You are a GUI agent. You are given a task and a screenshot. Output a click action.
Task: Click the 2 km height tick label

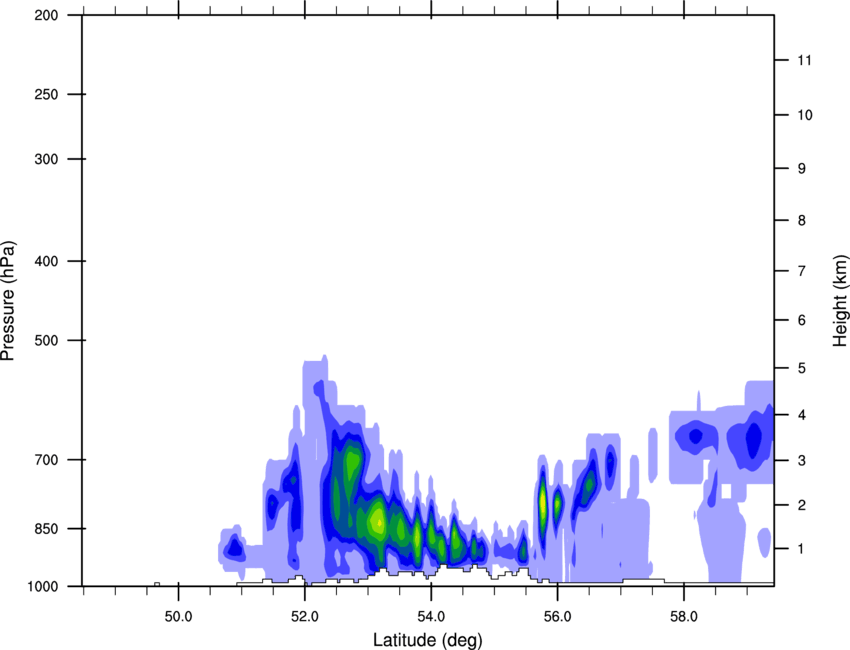click(802, 505)
